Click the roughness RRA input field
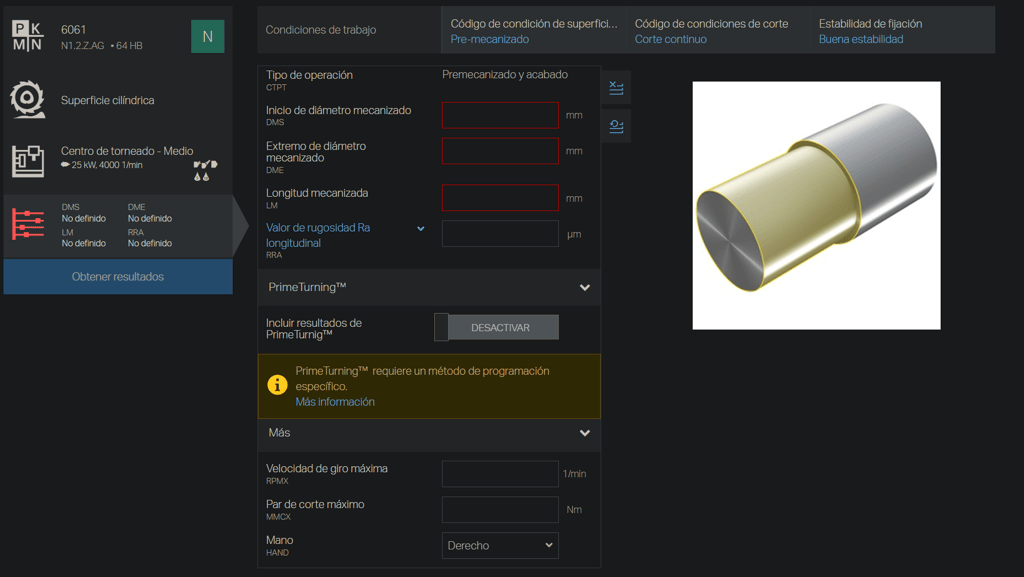 500,234
